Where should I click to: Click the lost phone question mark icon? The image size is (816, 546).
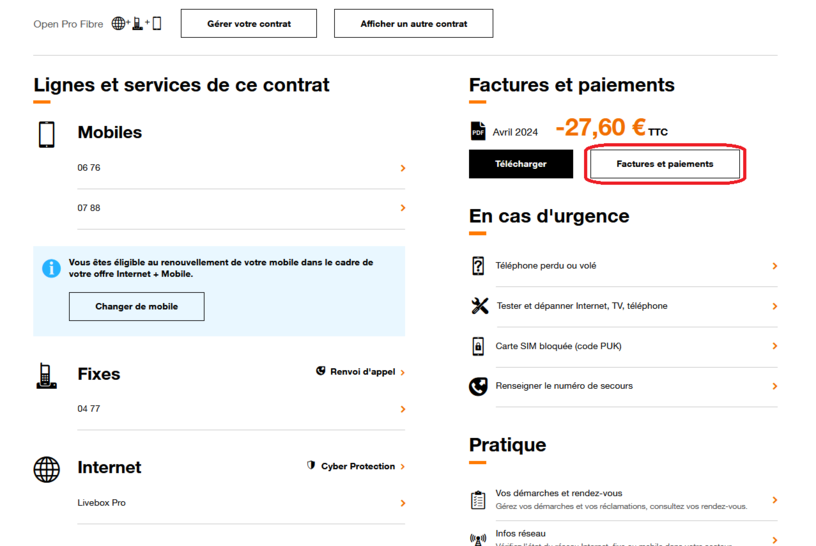click(x=478, y=265)
